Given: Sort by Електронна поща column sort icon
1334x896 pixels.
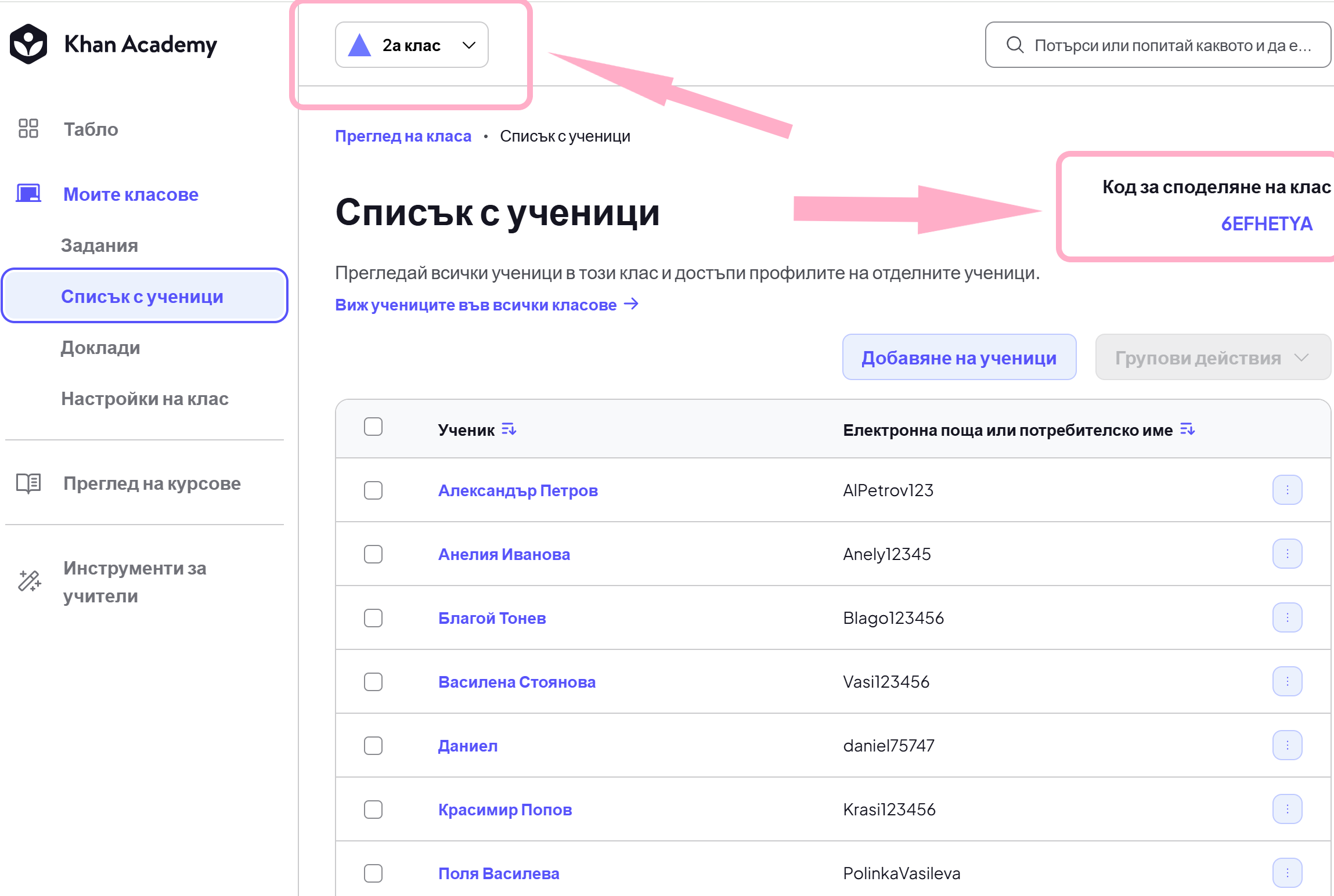Looking at the screenshot, I should pyautogui.click(x=1187, y=429).
